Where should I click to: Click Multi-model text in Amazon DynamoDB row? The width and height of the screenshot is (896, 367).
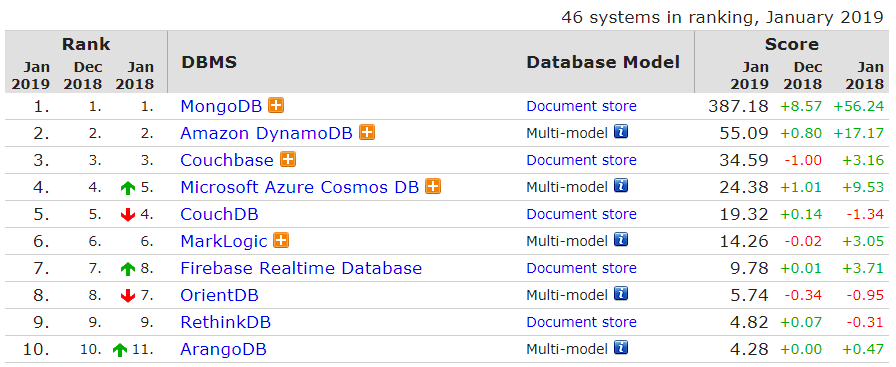[x=567, y=133]
